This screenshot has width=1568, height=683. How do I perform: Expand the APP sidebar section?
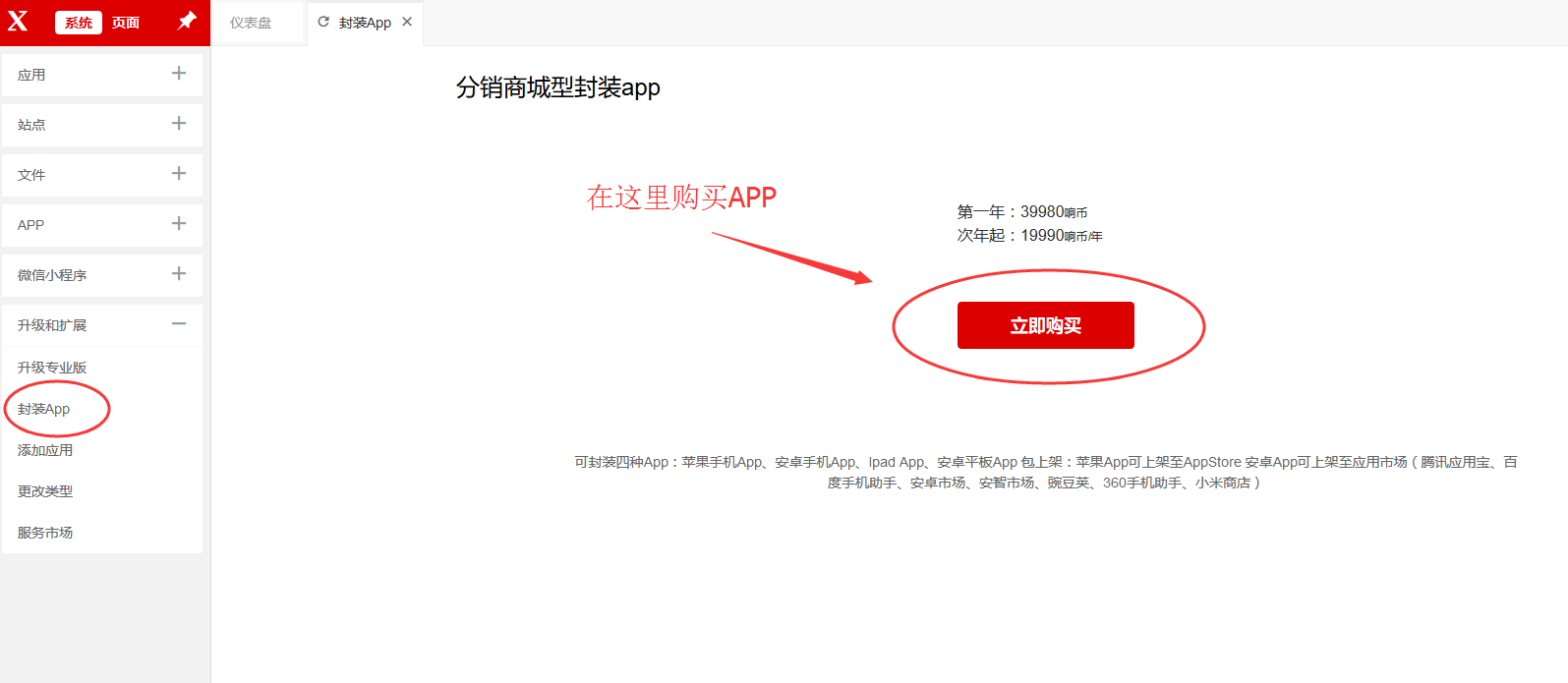[x=178, y=224]
